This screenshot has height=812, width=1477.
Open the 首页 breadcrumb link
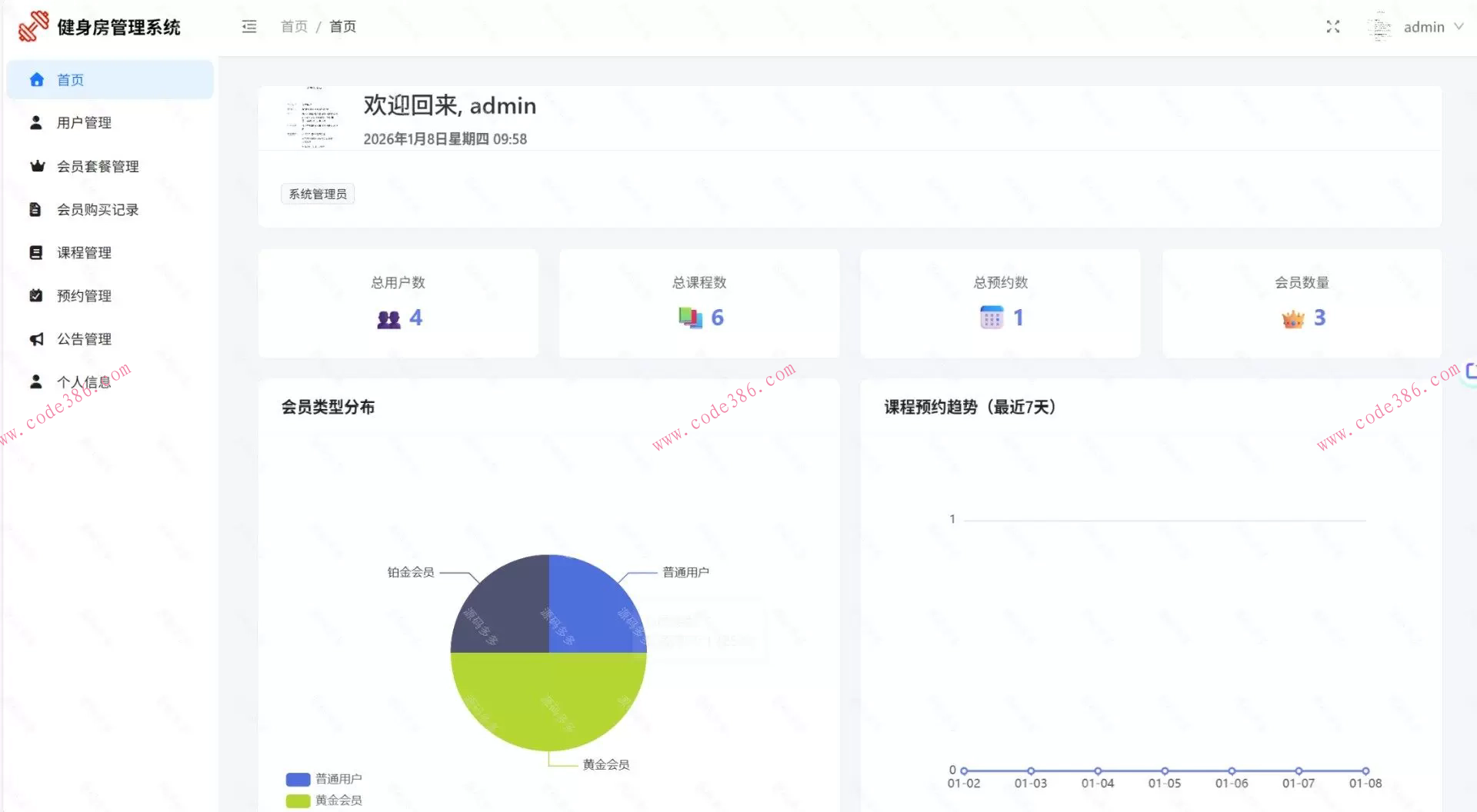point(293,26)
